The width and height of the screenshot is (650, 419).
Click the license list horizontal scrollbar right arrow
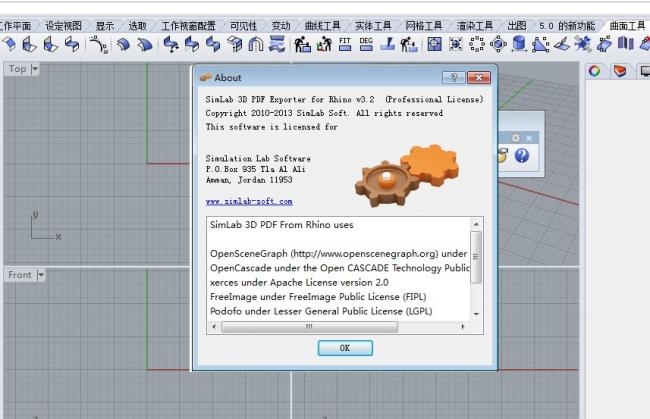pyautogui.click(x=464, y=326)
